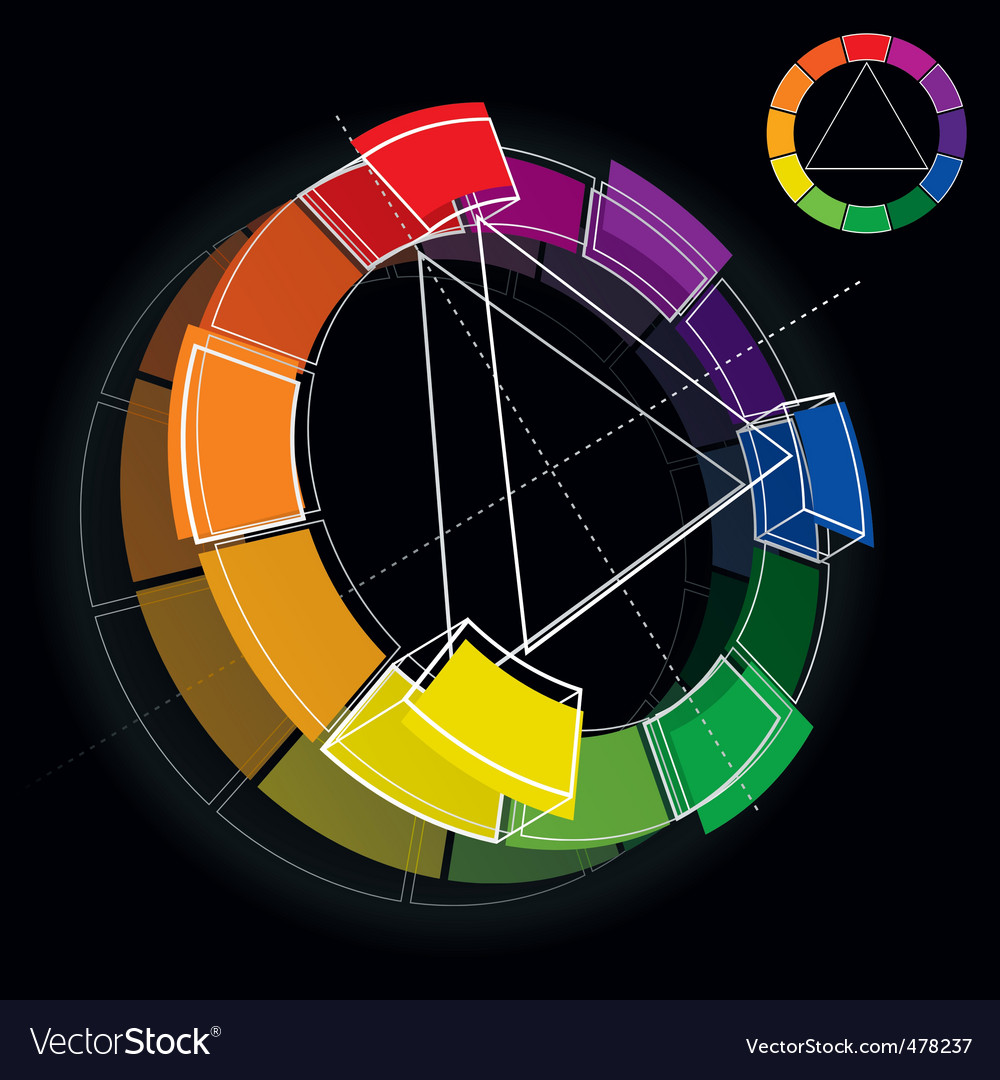The width and height of the screenshot is (1000, 1080).
Task: Click the yellow swatch on the mini wheel
Action: [792, 178]
